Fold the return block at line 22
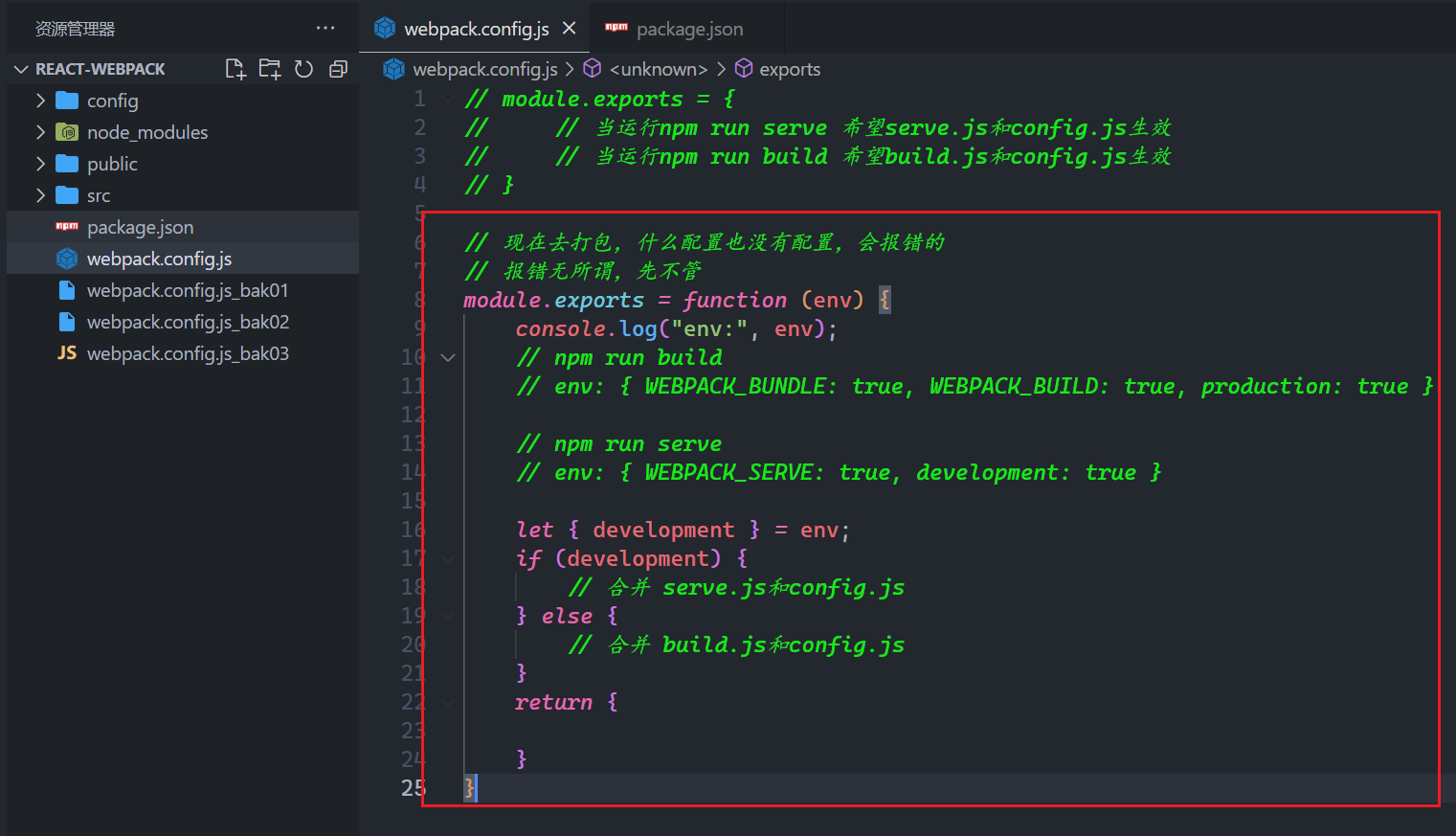 pos(447,702)
